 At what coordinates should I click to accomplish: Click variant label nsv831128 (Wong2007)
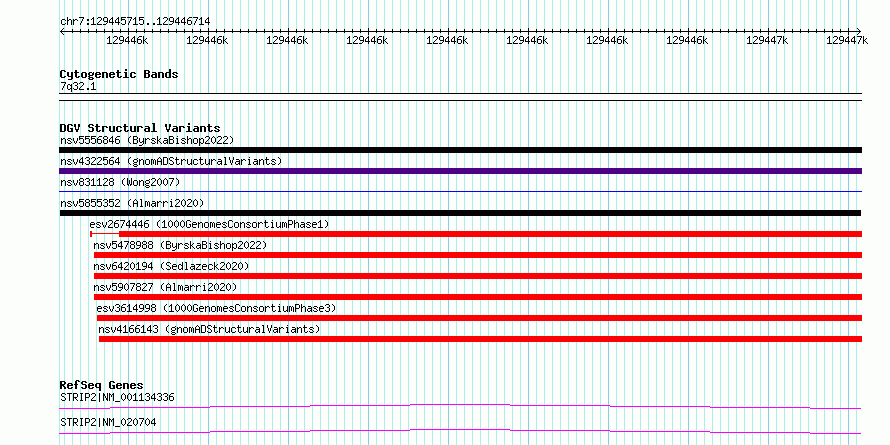point(120,182)
